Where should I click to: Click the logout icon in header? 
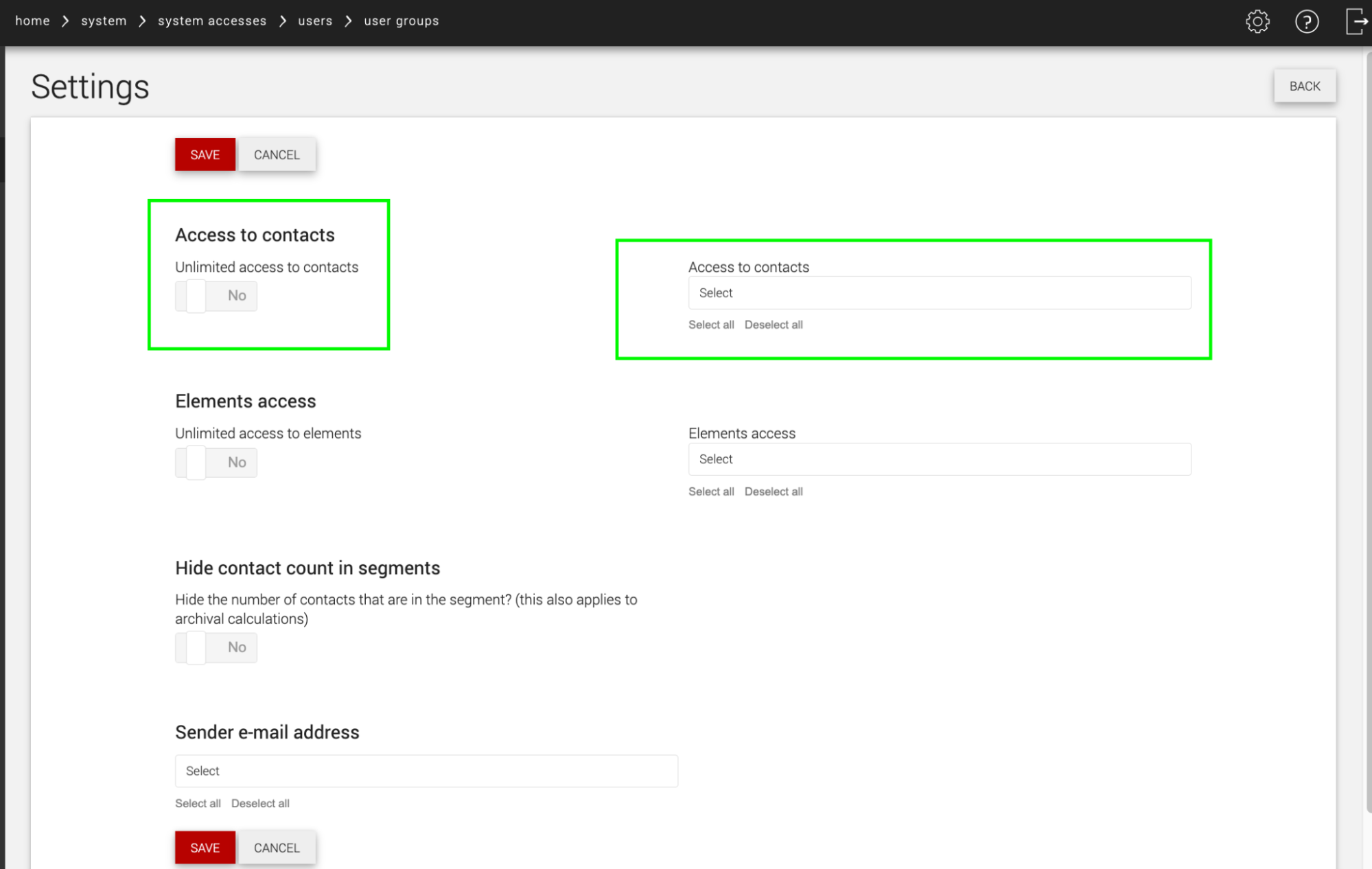pyautogui.click(x=1357, y=22)
